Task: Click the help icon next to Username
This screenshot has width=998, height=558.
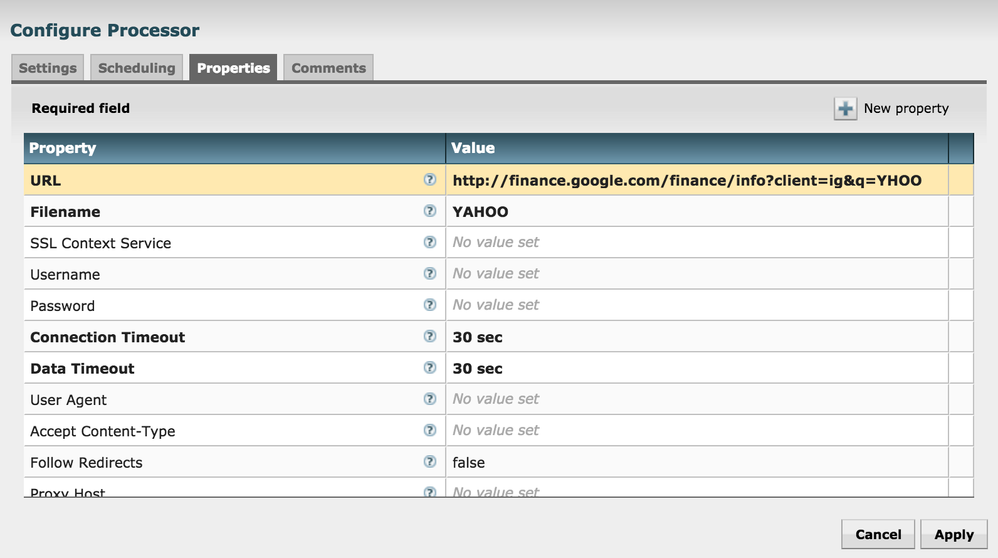Action: (x=430, y=273)
